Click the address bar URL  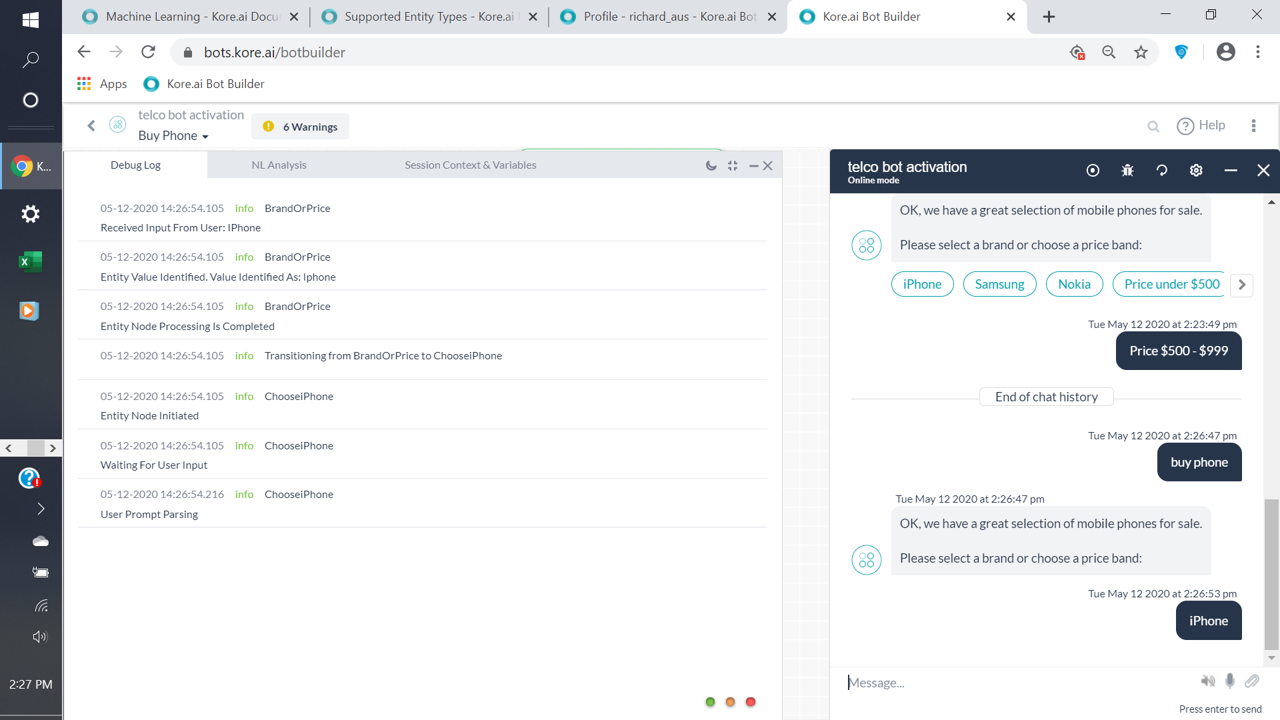[x=275, y=52]
